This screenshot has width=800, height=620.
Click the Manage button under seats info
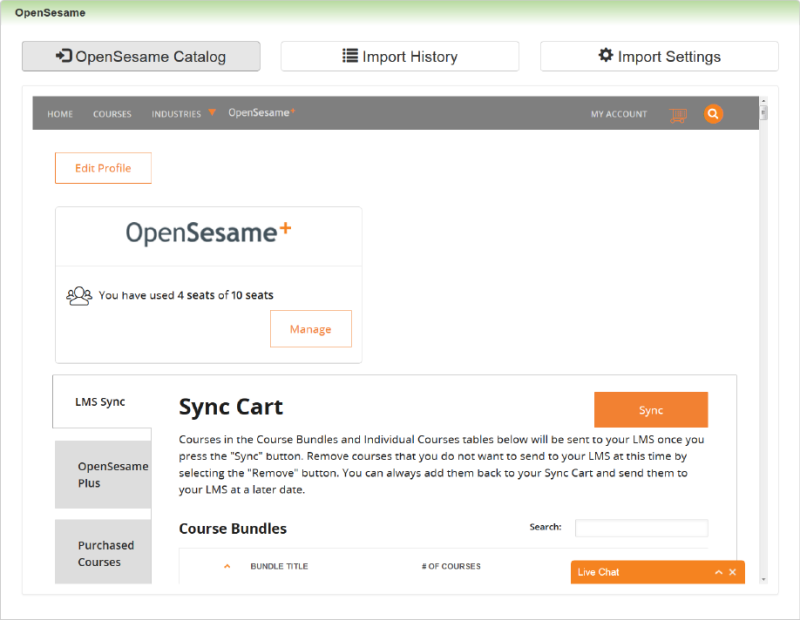click(311, 328)
